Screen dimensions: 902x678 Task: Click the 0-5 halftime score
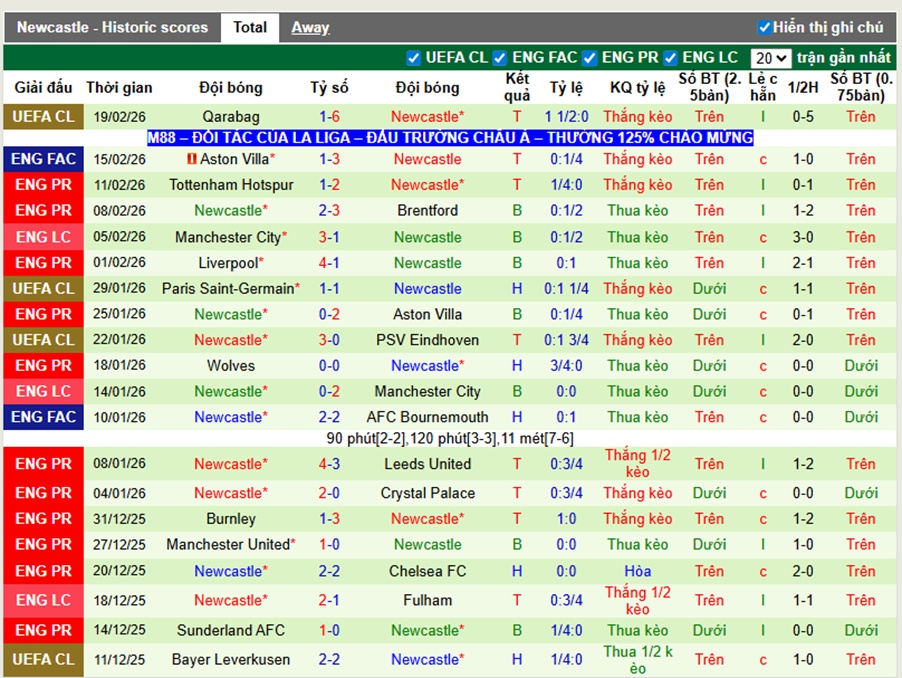(802, 117)
